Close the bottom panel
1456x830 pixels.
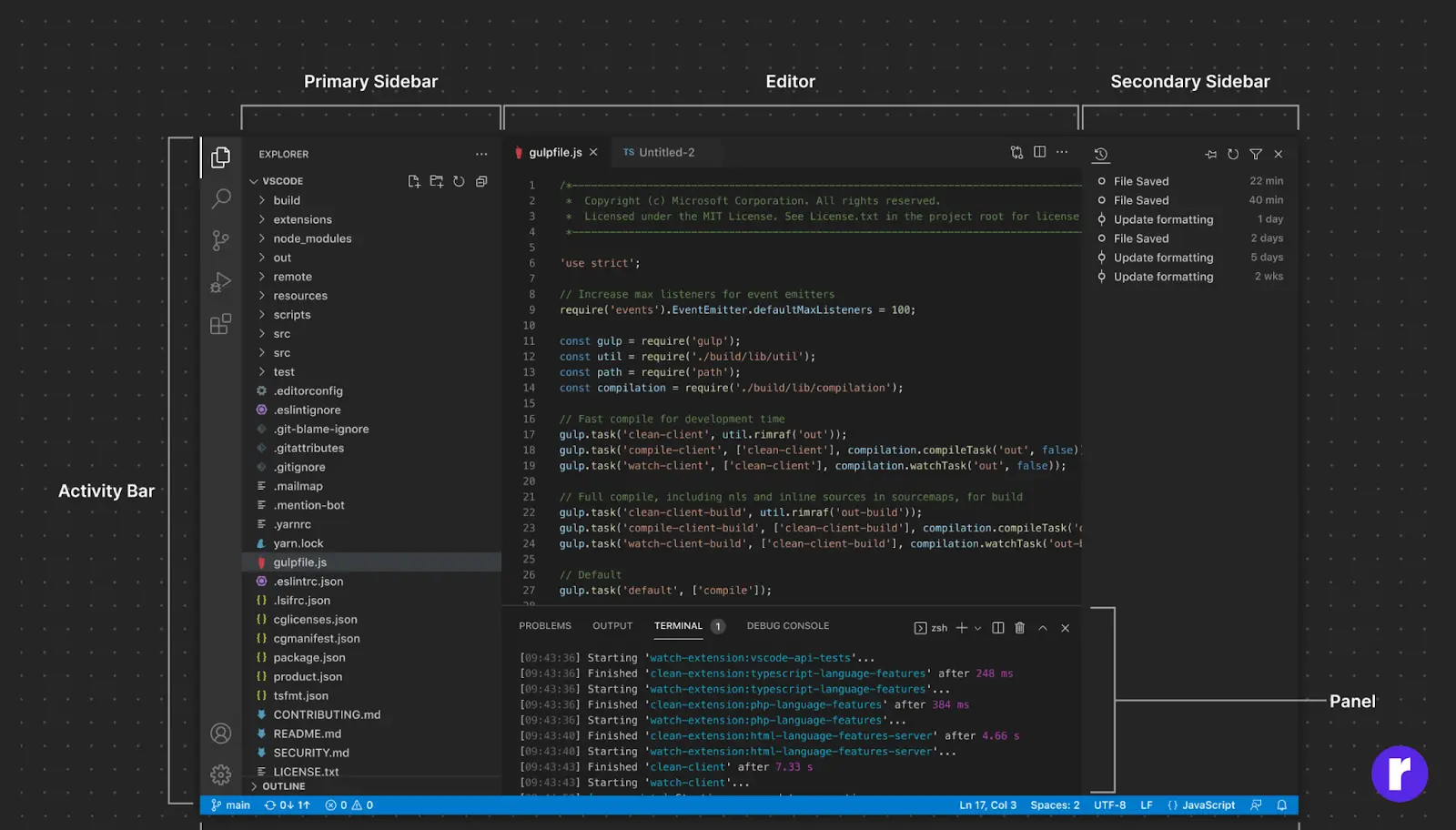pos(1066,628)
